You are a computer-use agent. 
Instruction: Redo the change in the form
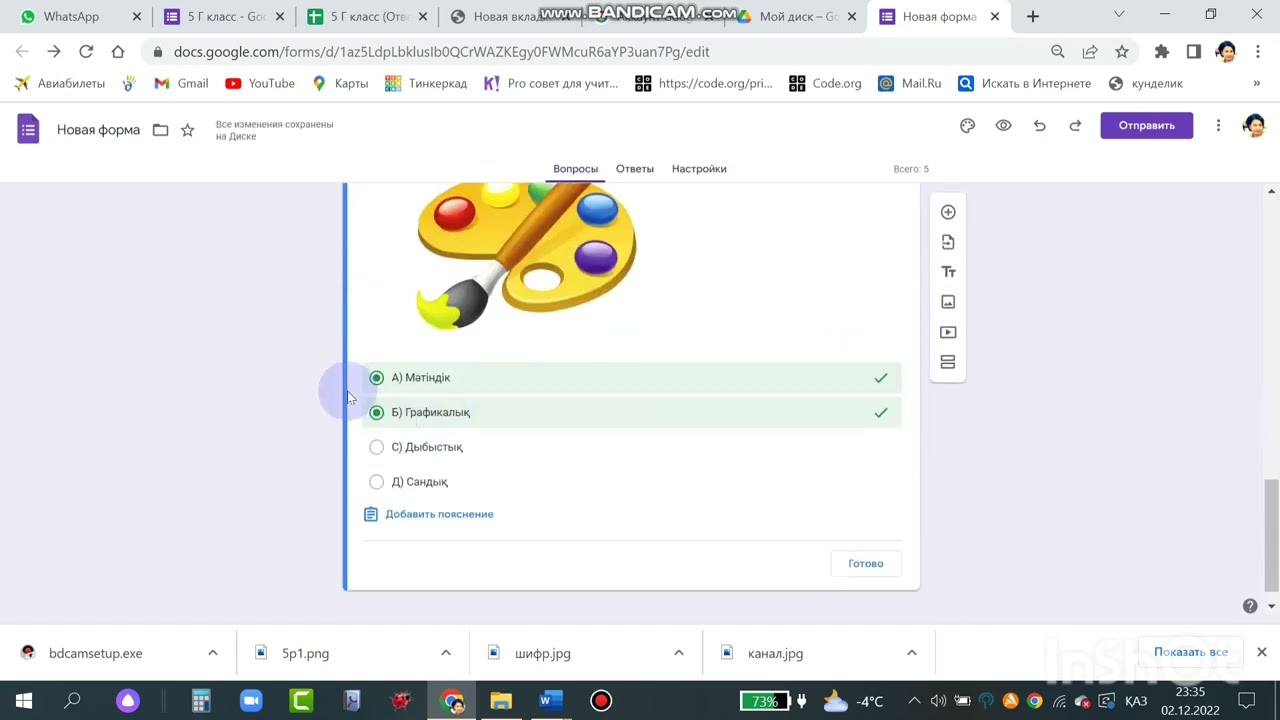1075,125
